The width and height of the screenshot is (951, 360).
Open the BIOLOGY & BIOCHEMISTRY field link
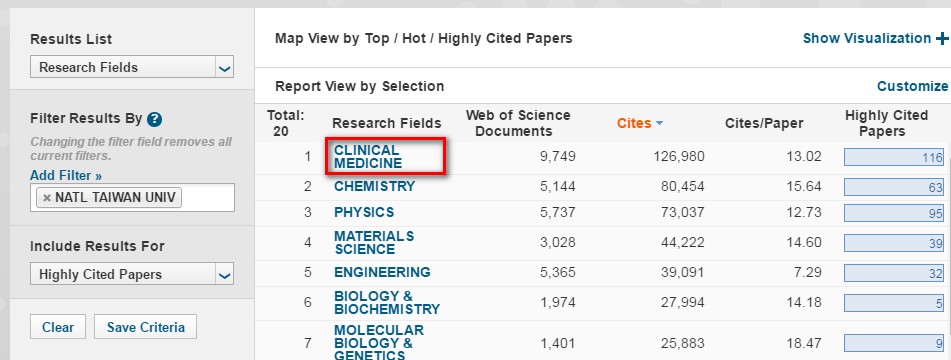pos(387,302)
